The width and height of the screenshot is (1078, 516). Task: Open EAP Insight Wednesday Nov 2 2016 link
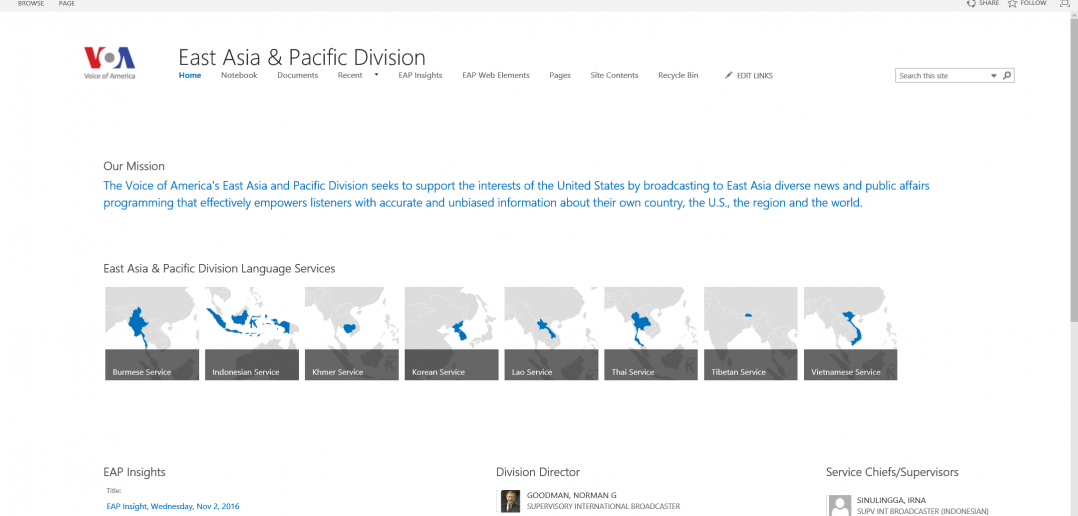173,506
